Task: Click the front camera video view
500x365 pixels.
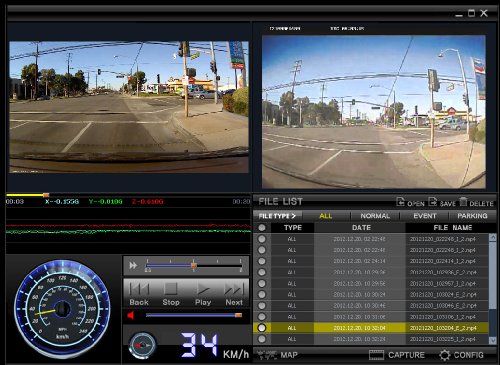Action: (129, 107)
